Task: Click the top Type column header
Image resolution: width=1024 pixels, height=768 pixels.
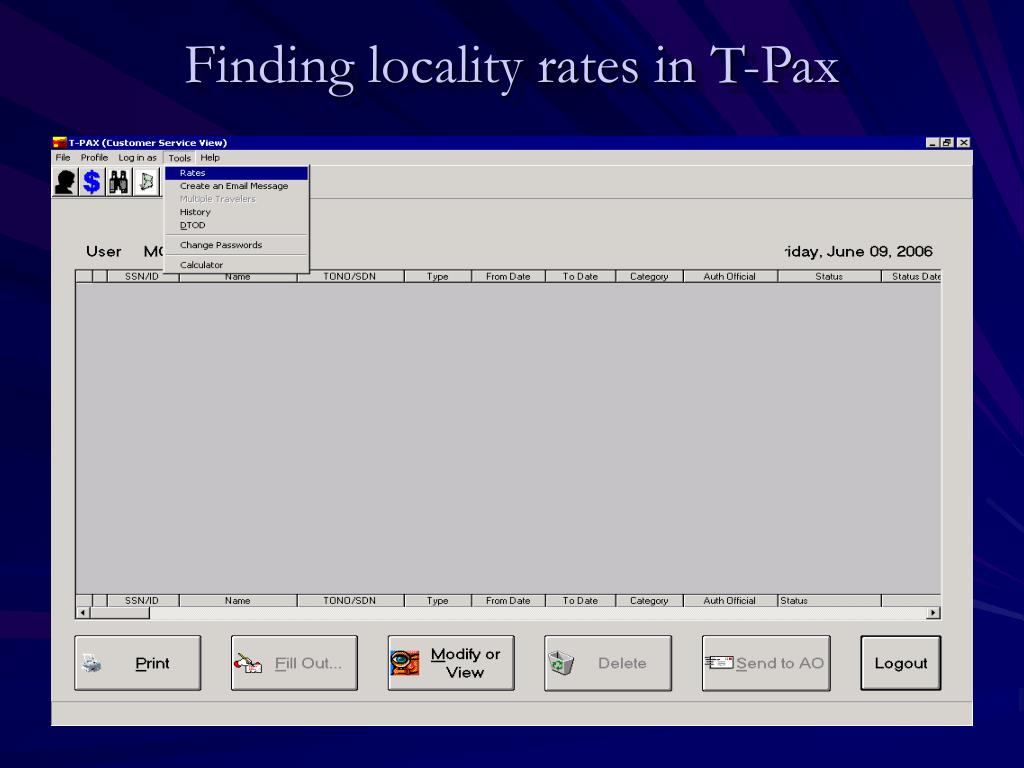Action: pos(438,276)
